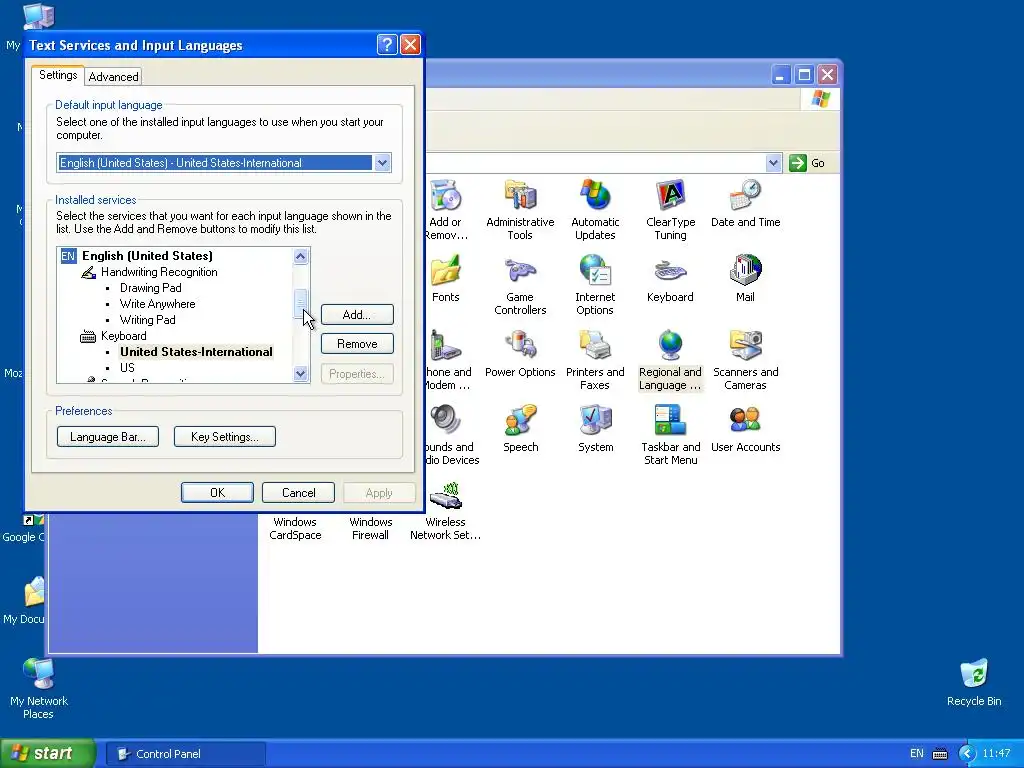Minimize the Control Panel window
Screen dimensions: 1024x768
(780, 74)
